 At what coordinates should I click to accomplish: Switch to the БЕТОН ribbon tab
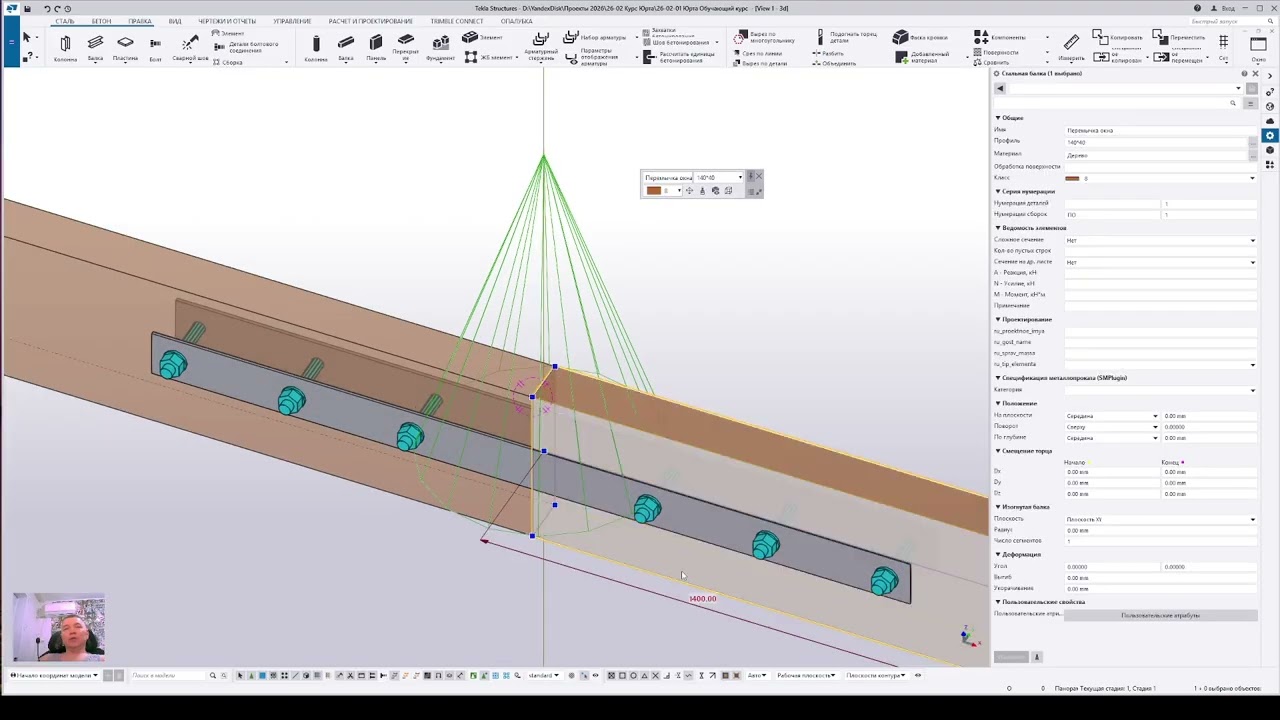(x=101, y=21)
